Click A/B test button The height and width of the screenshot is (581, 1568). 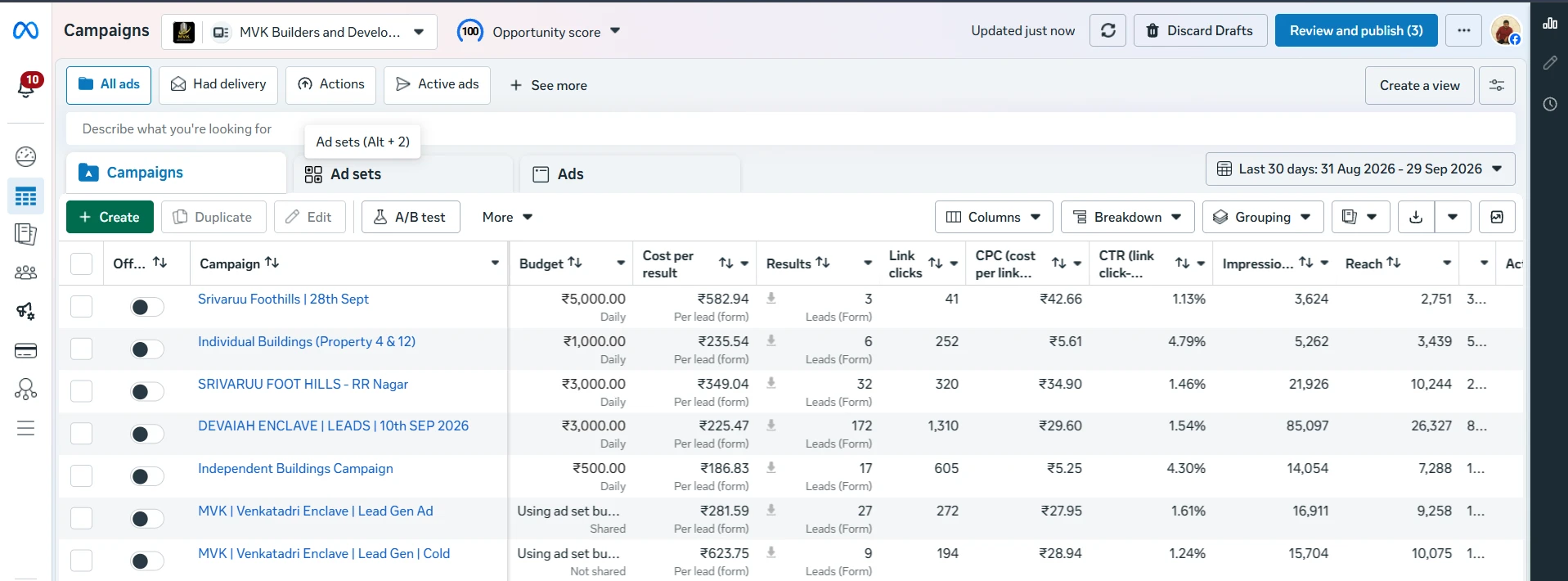pyautogui.click(x=411, y=217)
